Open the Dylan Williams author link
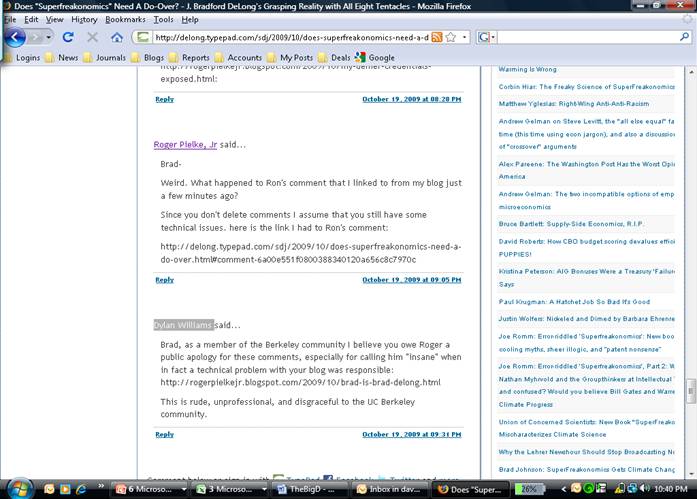This screenshot has height=499, width=697. click(183, 325)
